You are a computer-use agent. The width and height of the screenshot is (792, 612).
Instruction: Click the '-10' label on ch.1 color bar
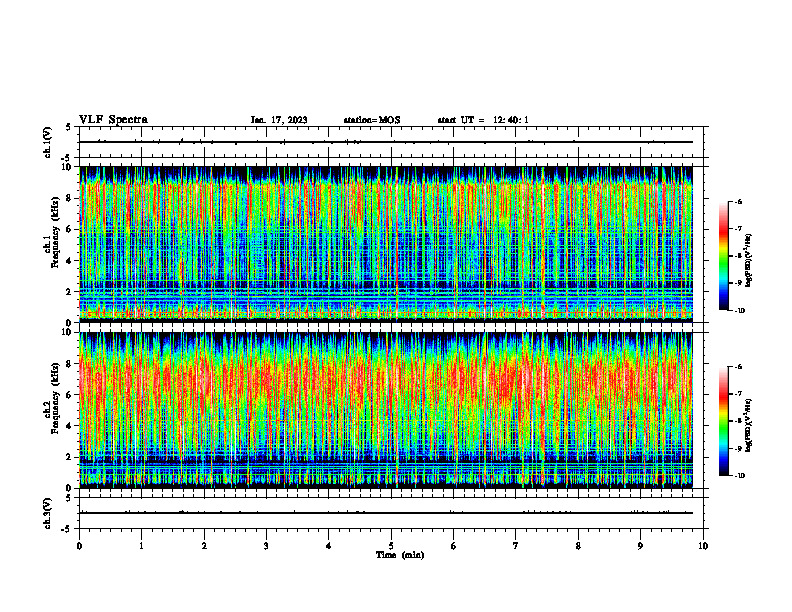click(740, 311)
